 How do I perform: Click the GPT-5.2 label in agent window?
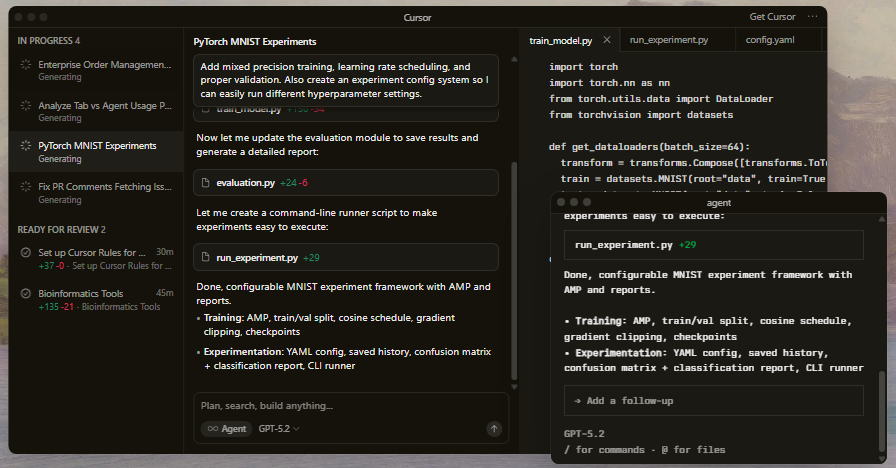click(x=584, y=434)
